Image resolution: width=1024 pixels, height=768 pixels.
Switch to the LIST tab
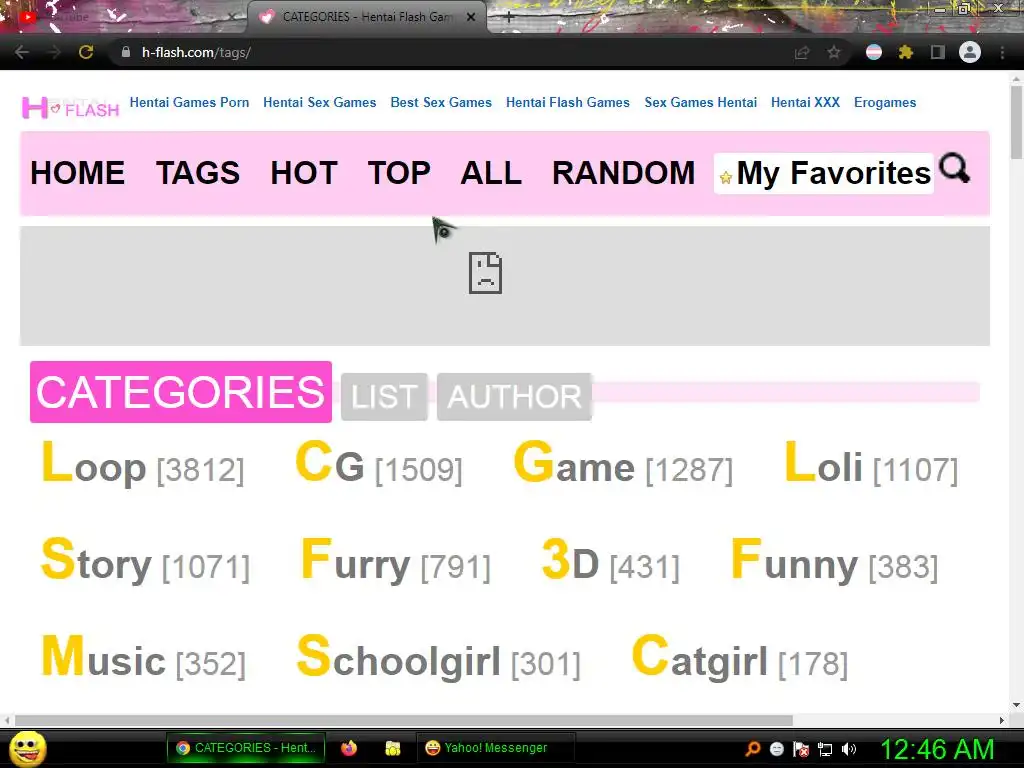384,396
